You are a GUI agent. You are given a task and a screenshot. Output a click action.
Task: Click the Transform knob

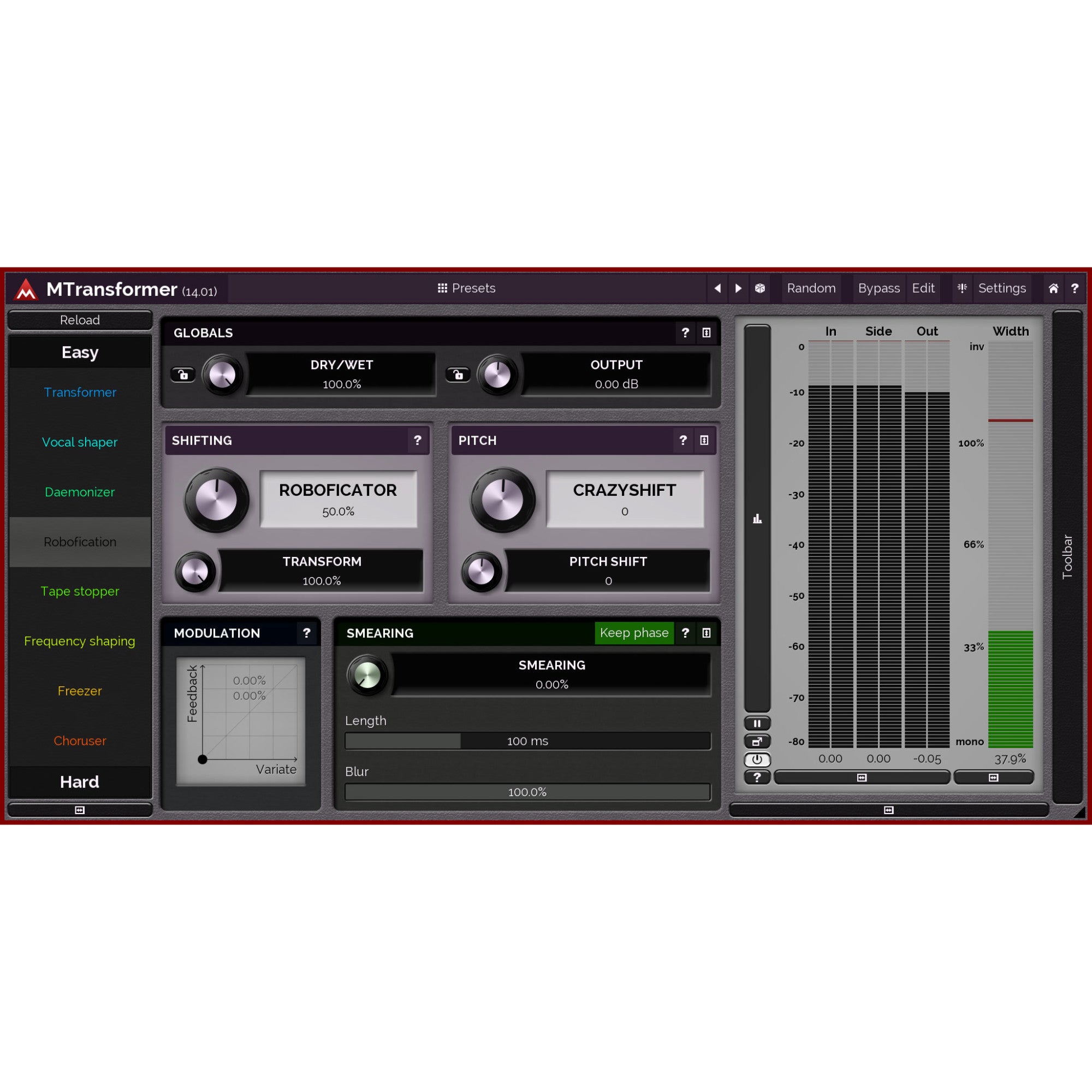pos(195,572)
